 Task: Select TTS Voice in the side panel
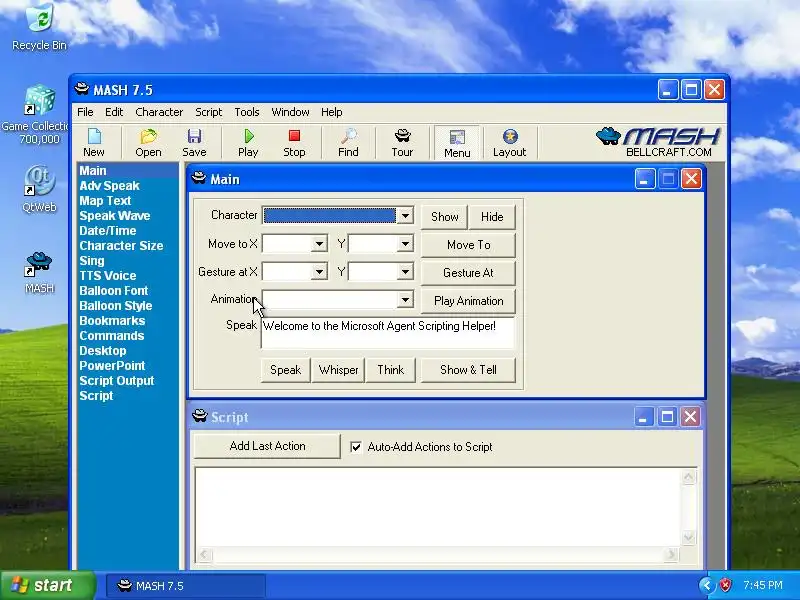click(x=108, y=276)
